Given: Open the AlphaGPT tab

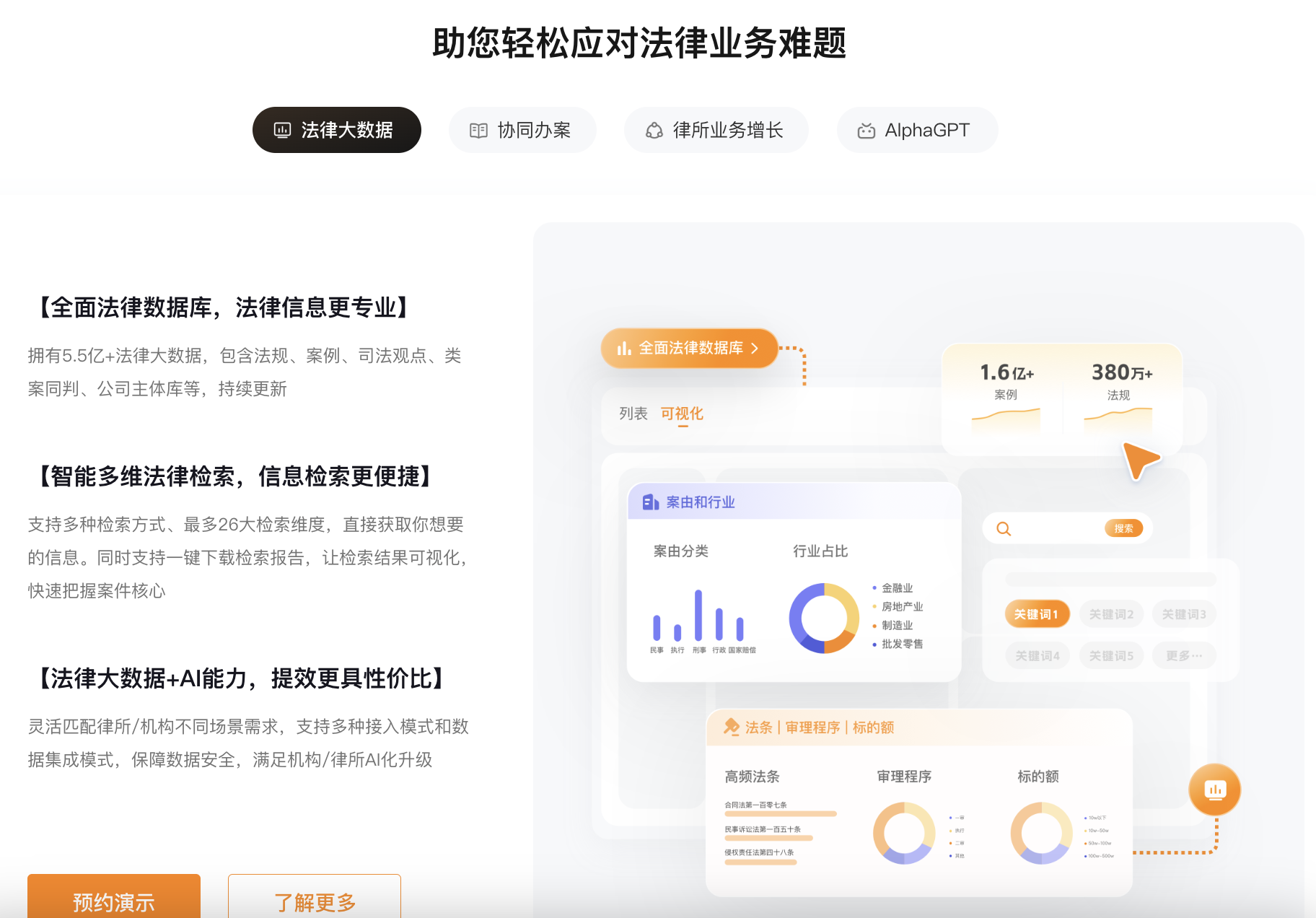Looking at the screenshot, I should pos(917,130).
